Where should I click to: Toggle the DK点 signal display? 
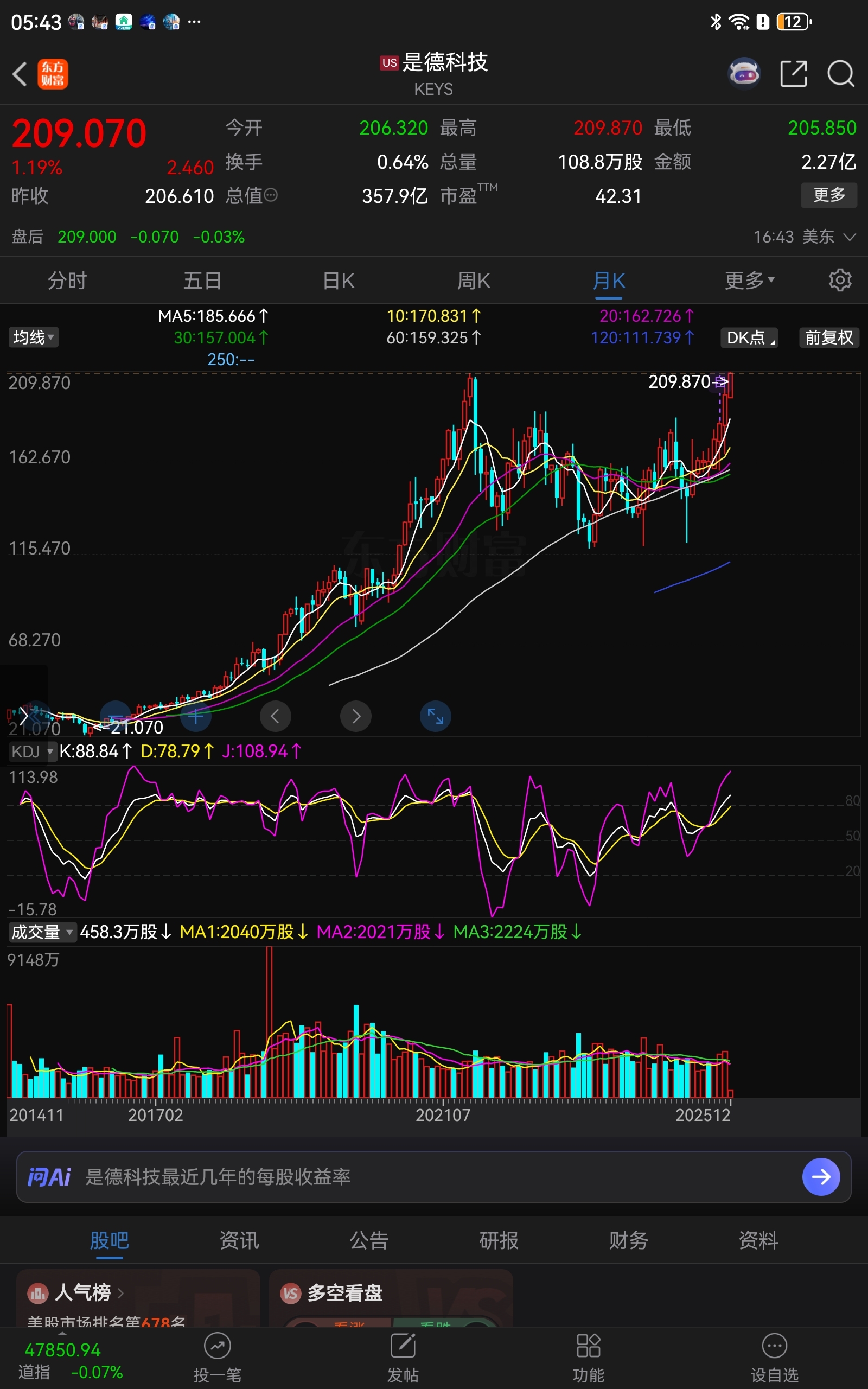click(749, 337)
